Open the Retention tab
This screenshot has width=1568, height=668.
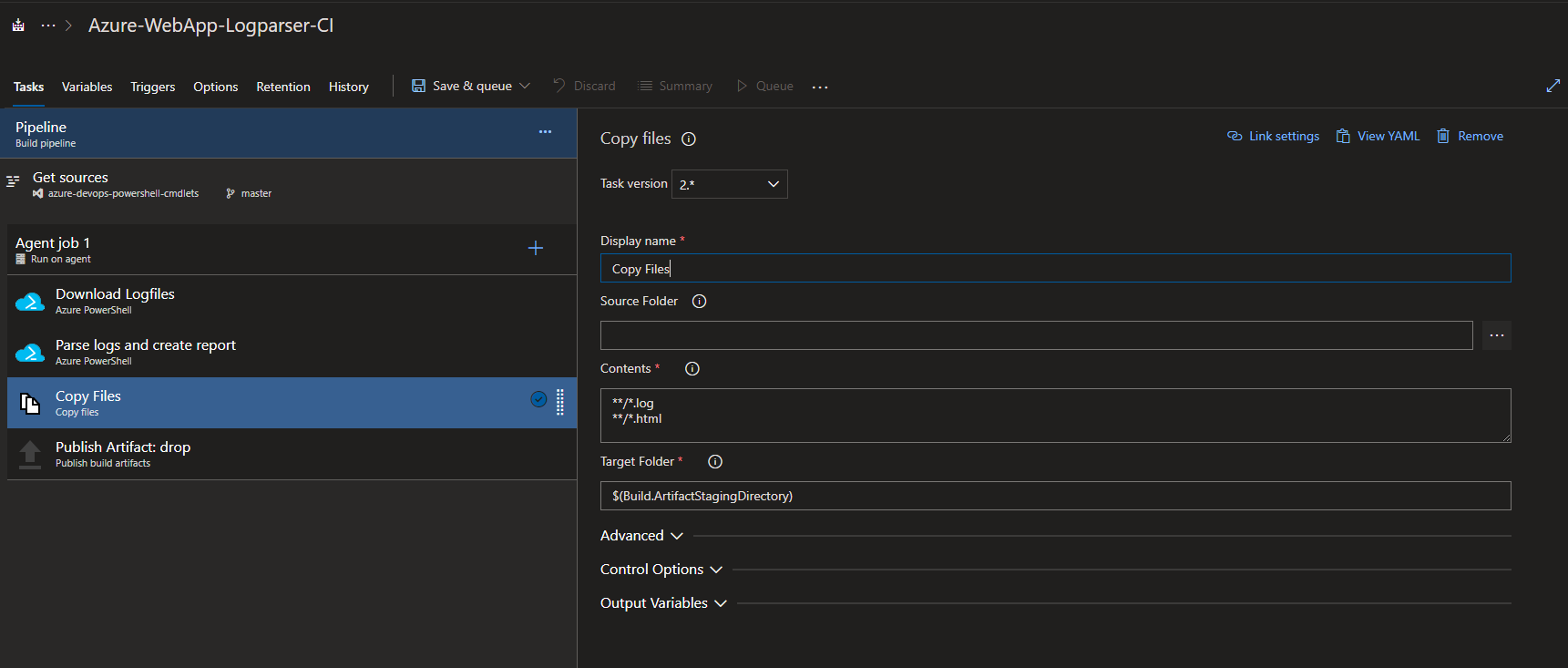coord(283,87)
